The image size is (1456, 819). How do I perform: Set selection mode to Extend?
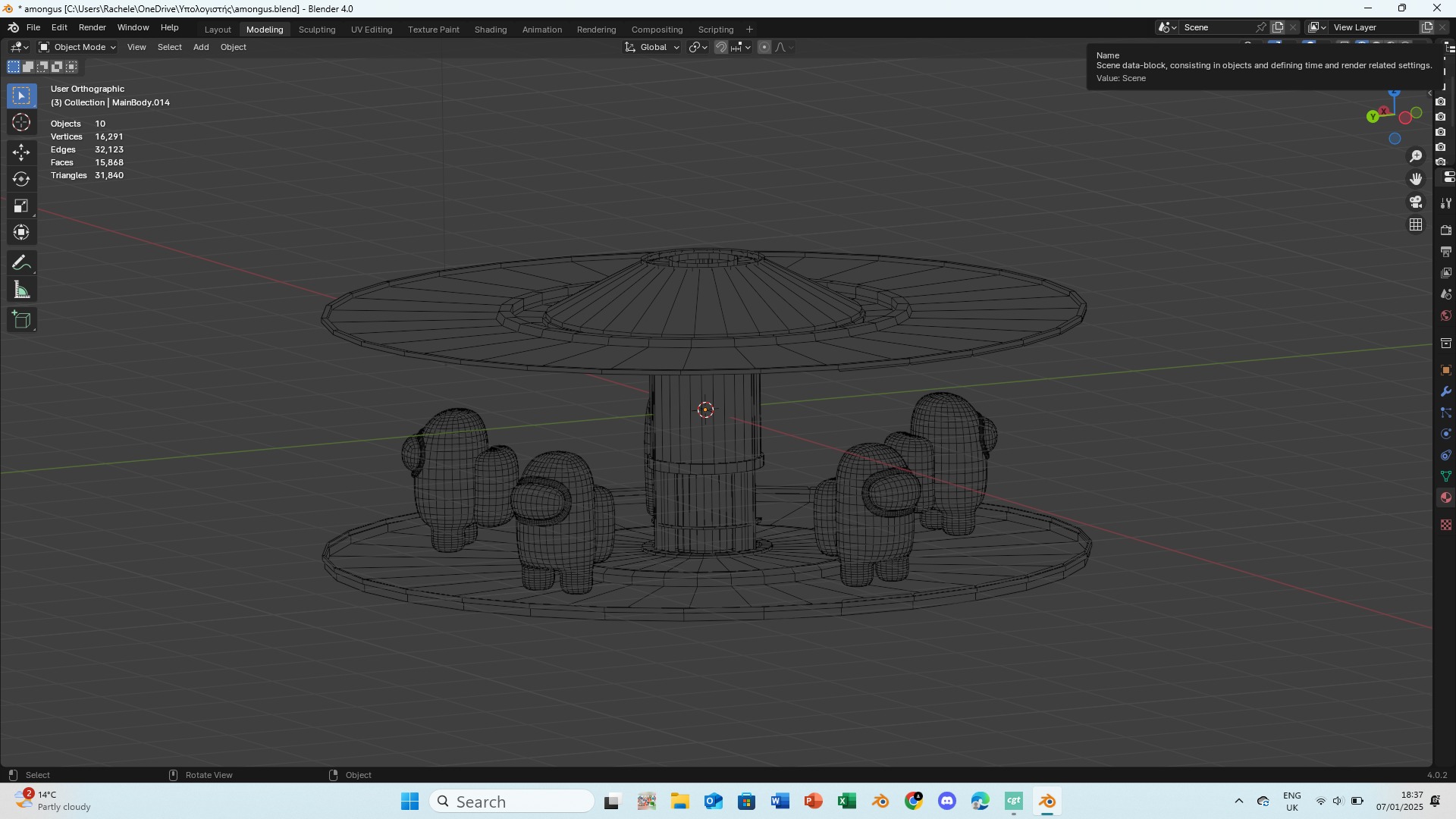(28, 67)
